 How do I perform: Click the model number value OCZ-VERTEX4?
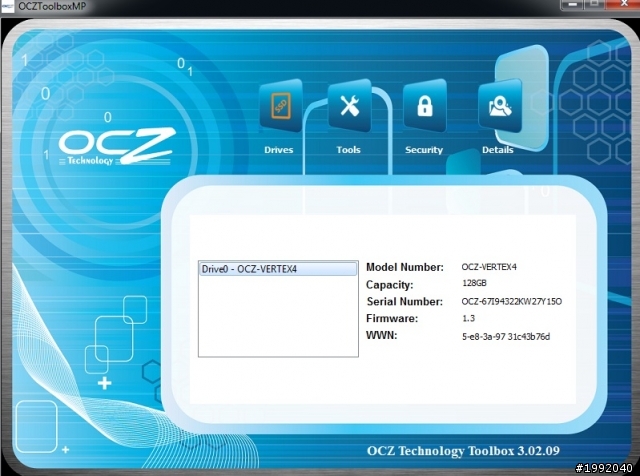(489, 267)
